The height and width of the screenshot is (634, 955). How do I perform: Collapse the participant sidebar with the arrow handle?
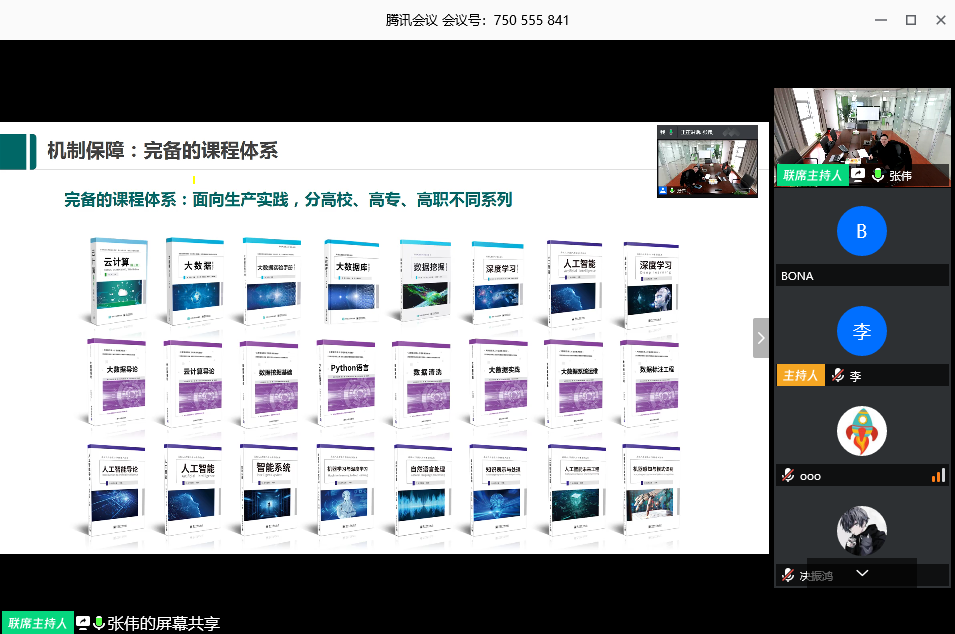click(760, 338)
